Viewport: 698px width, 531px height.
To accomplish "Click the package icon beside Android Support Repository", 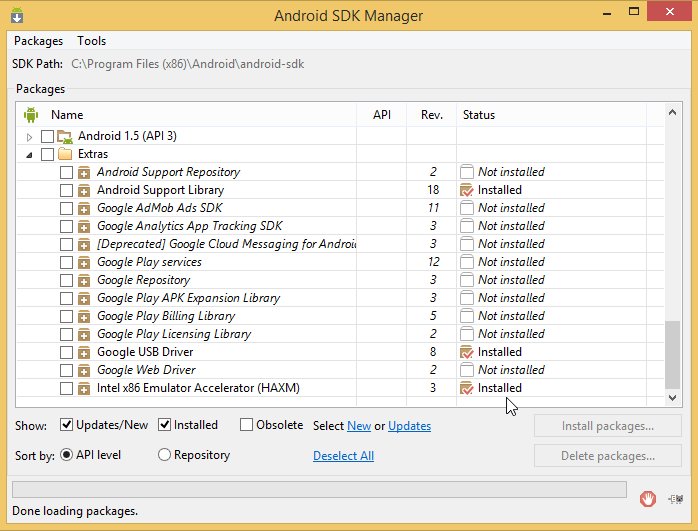I will [x=84, y=173].
